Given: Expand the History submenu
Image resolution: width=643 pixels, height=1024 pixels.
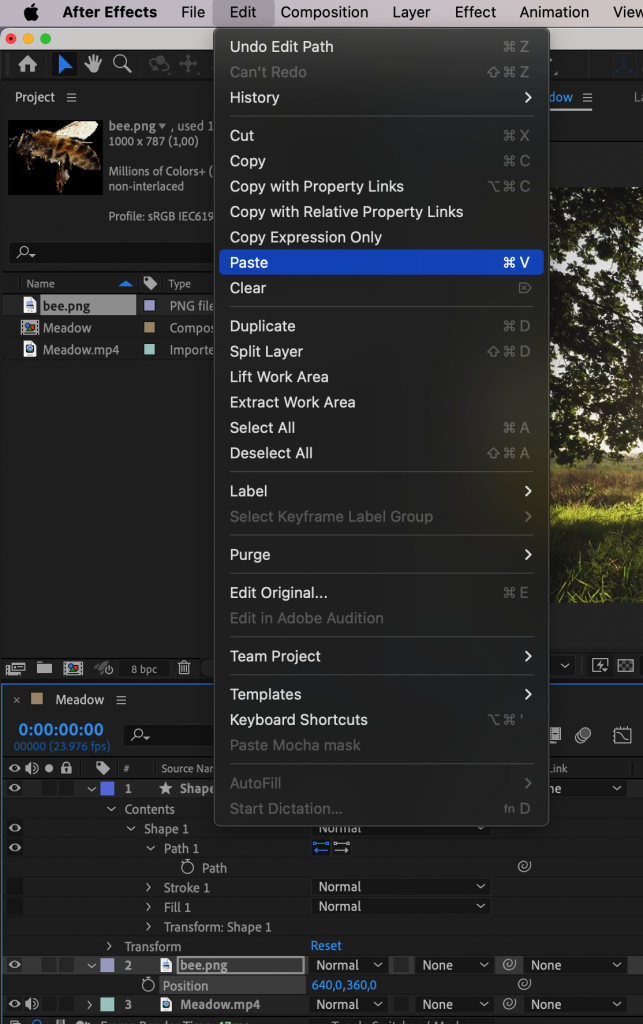Looking at the screenshot, I should click(380, 97).
